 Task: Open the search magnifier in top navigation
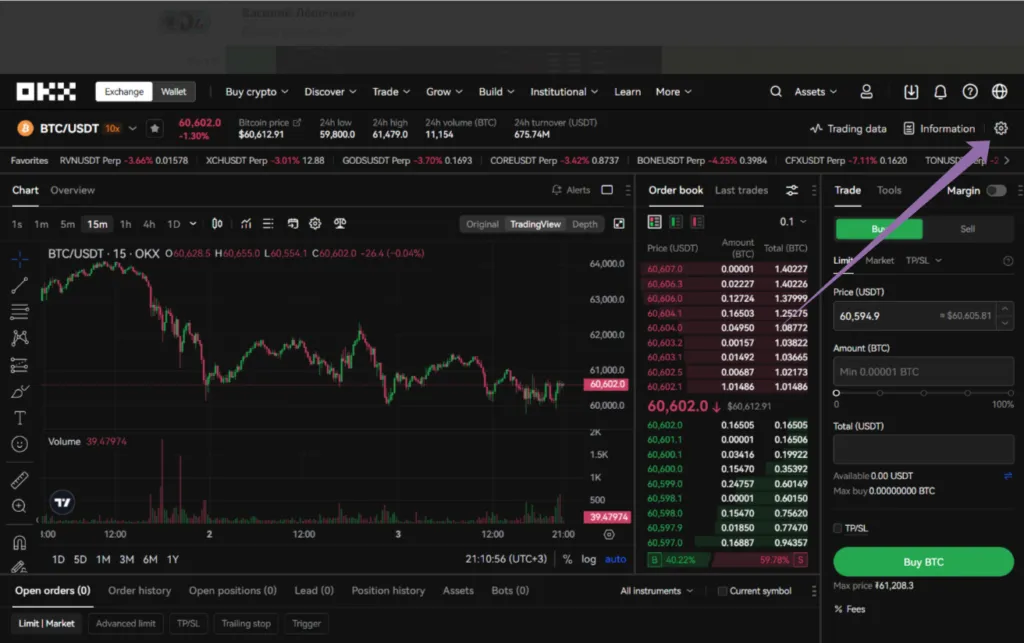point(776,92)
